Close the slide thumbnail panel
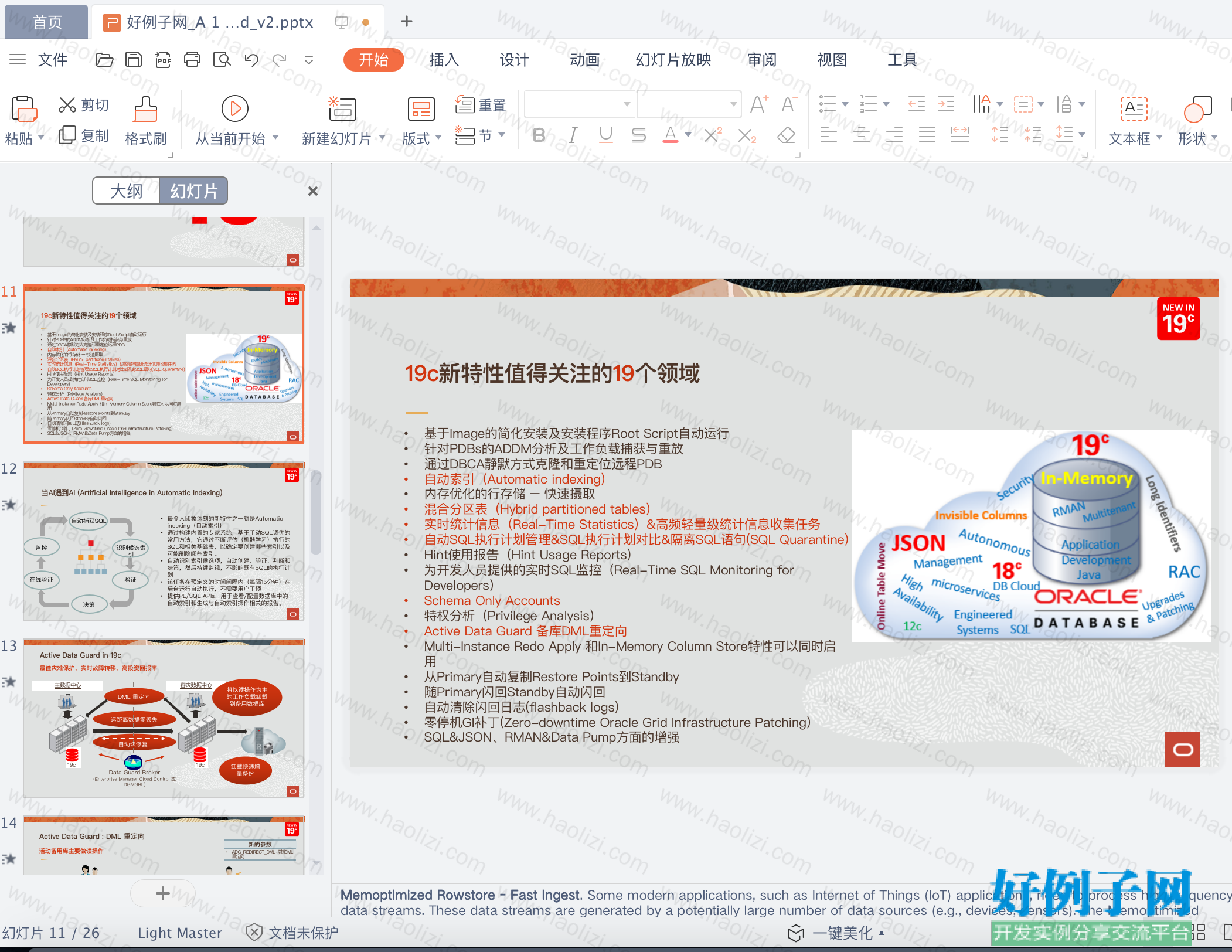The image size is (1232, 952). [x=313, y=191]
